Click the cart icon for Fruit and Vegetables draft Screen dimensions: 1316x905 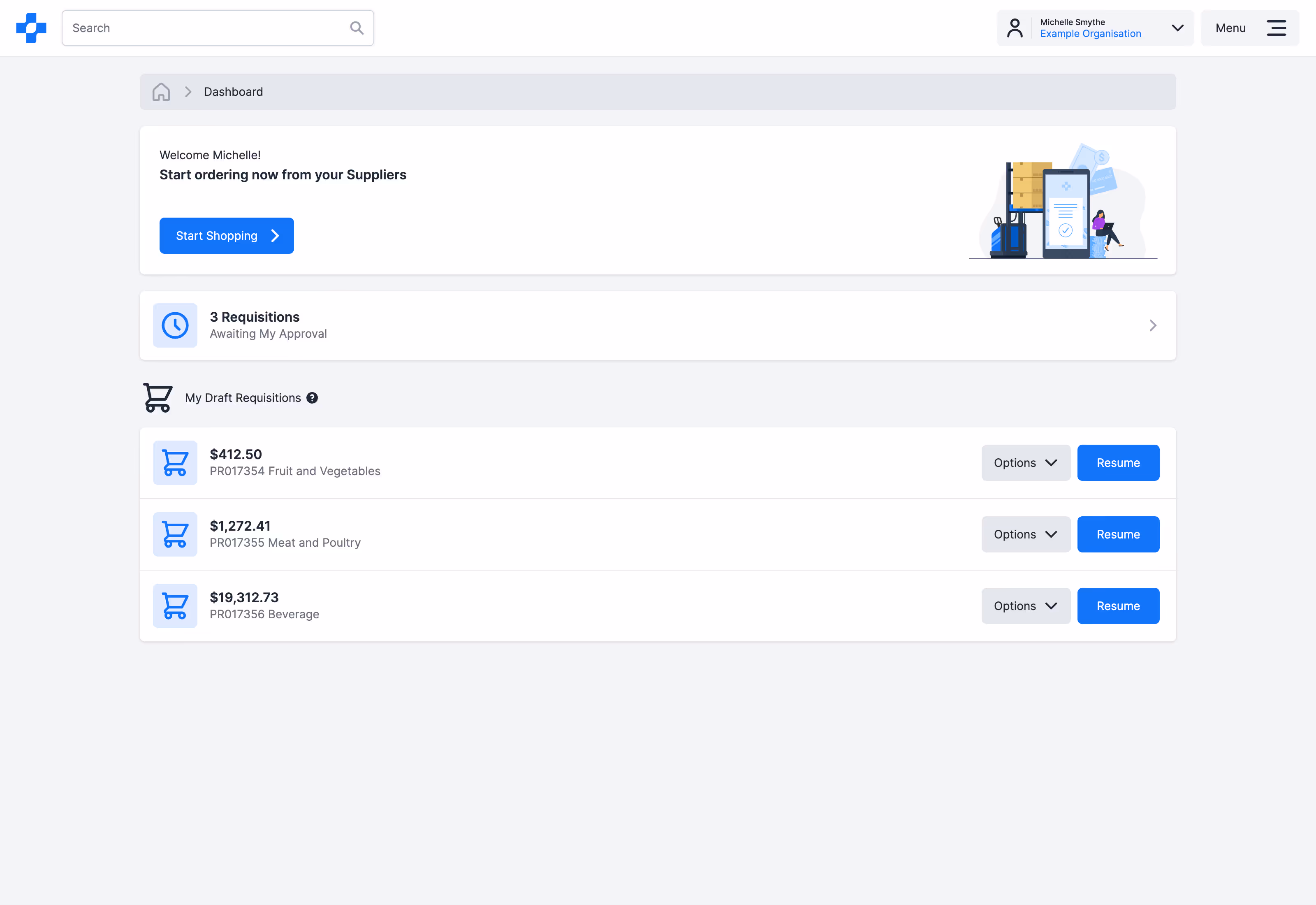[x=175, y=463]
